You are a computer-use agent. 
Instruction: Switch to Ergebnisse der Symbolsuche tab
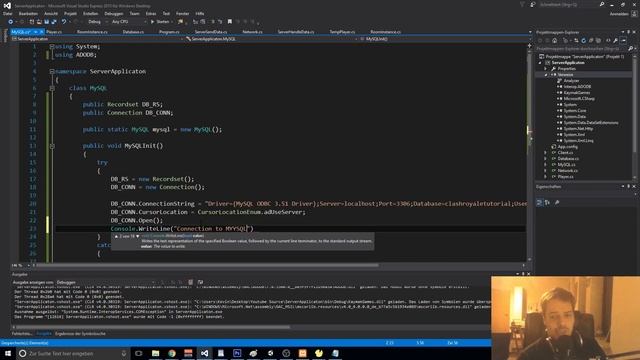pyautogui.click(x=80, y=334)
